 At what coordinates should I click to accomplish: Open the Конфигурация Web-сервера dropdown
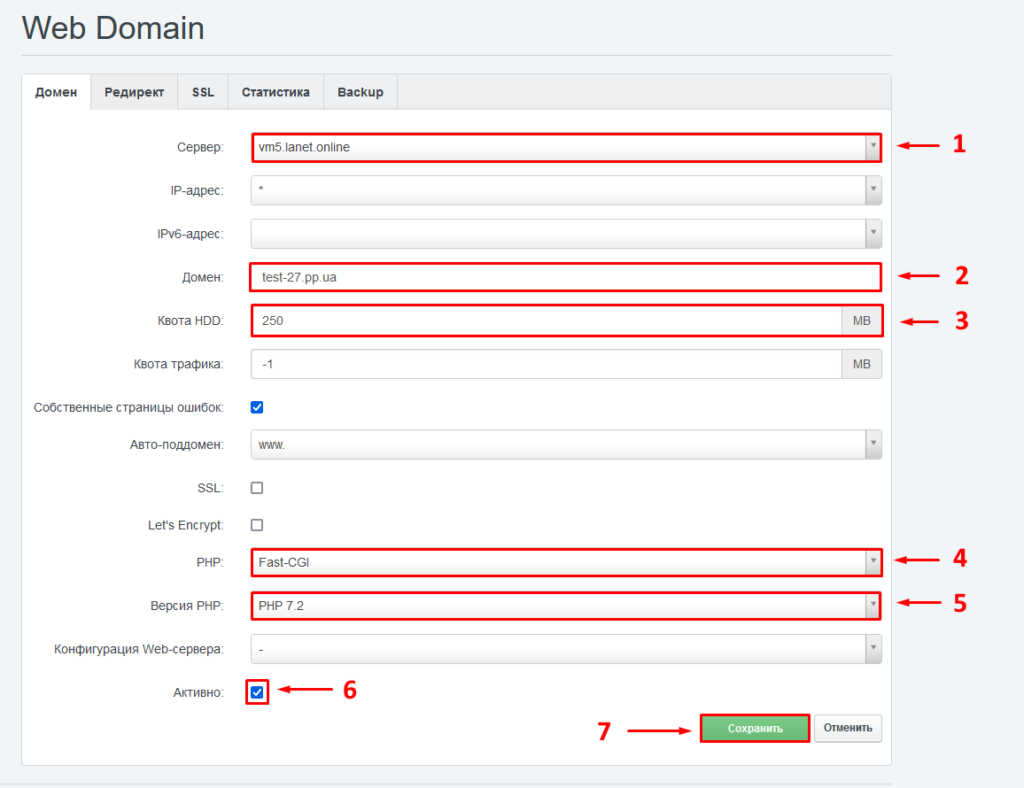(565, 649)
